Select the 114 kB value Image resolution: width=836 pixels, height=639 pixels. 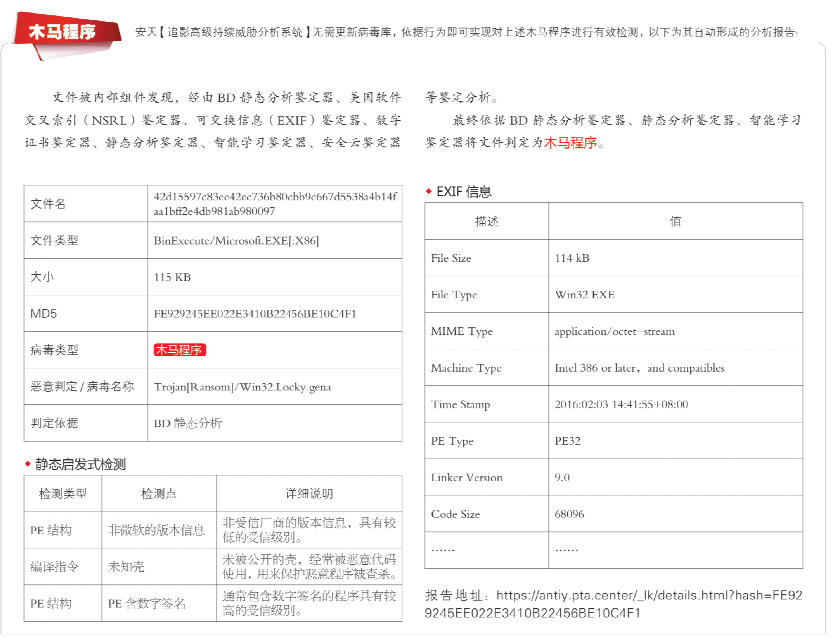click(x=572, y=258)
